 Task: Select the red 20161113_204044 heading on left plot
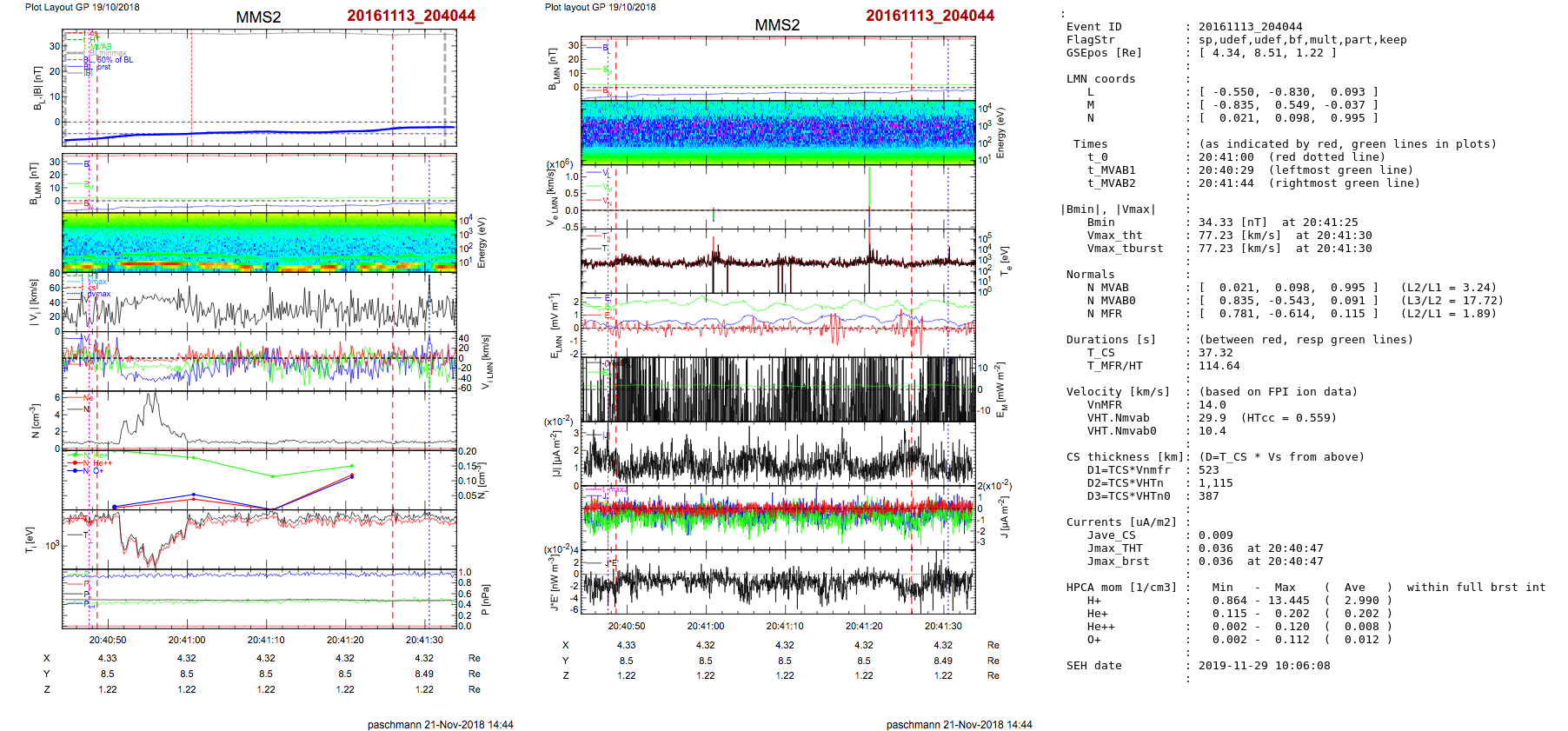coord(411,16)
